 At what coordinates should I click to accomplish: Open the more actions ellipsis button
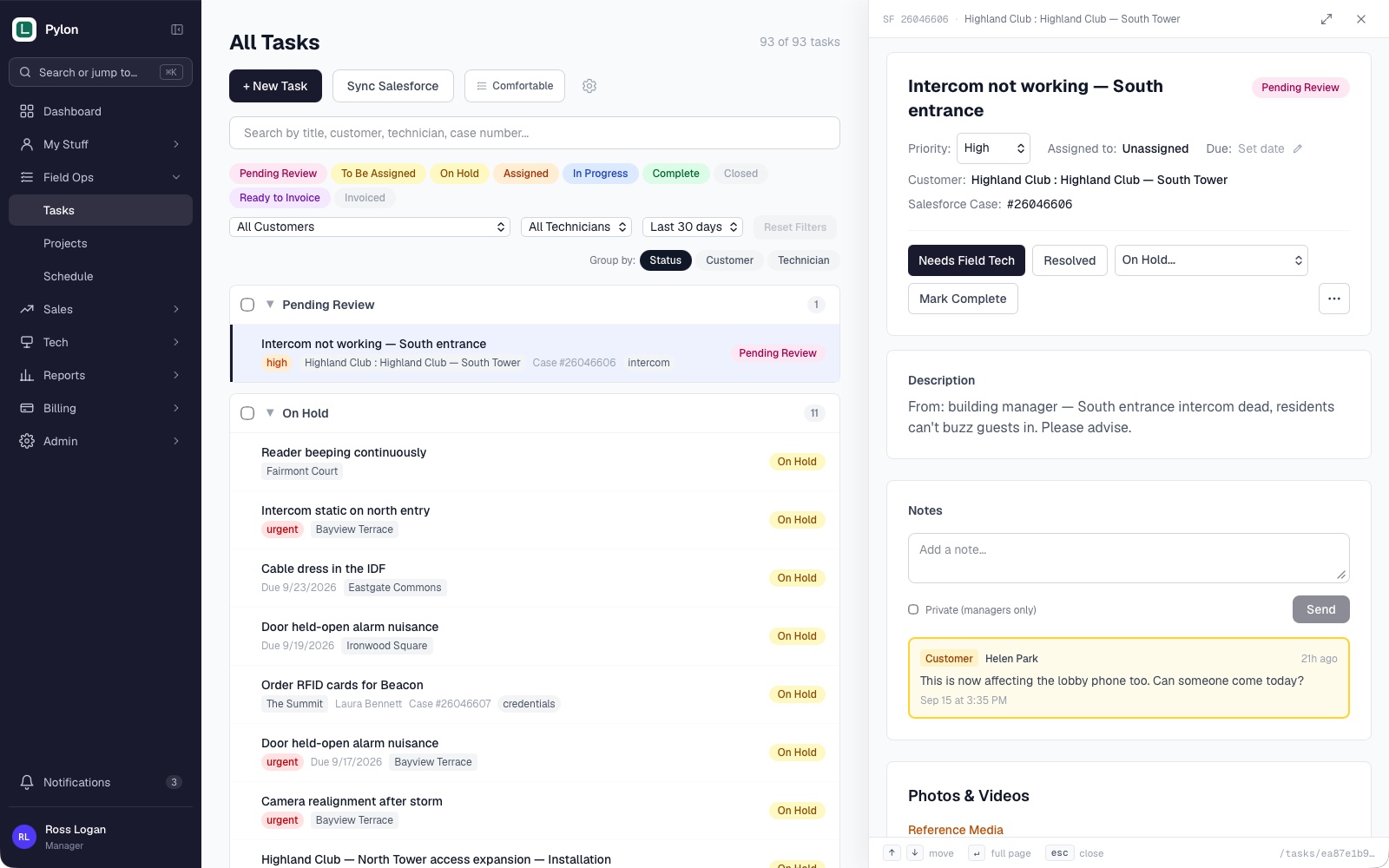(x=1334, y=299)
